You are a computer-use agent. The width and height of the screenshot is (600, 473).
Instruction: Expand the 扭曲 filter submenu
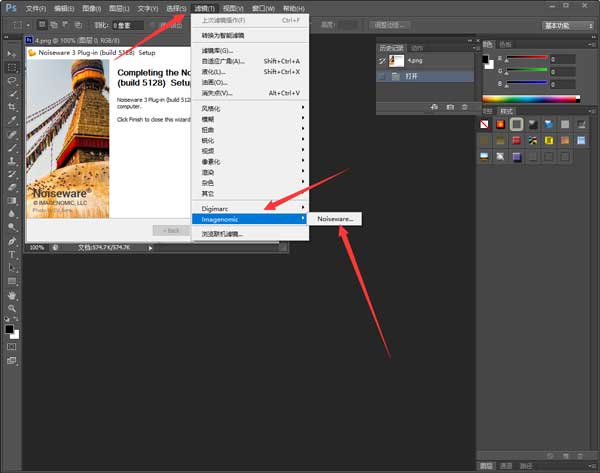point(250,130)
